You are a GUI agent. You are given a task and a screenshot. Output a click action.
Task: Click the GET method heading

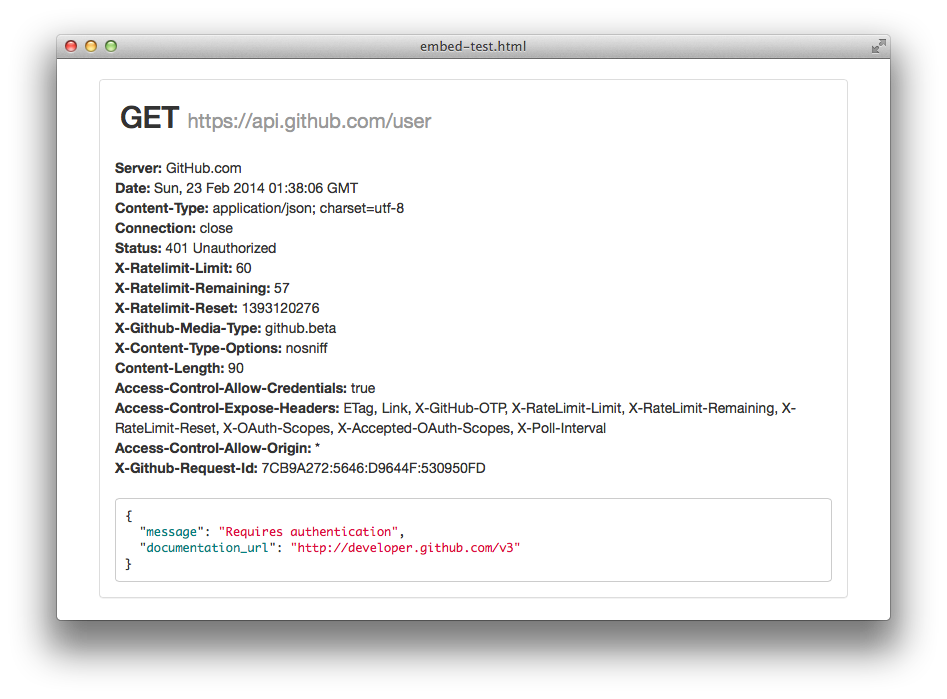point(149,117)
